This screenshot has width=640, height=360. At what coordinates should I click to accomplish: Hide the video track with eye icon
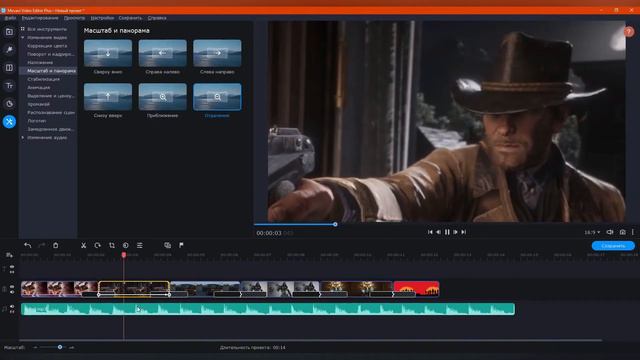click(x=12, y=287)
